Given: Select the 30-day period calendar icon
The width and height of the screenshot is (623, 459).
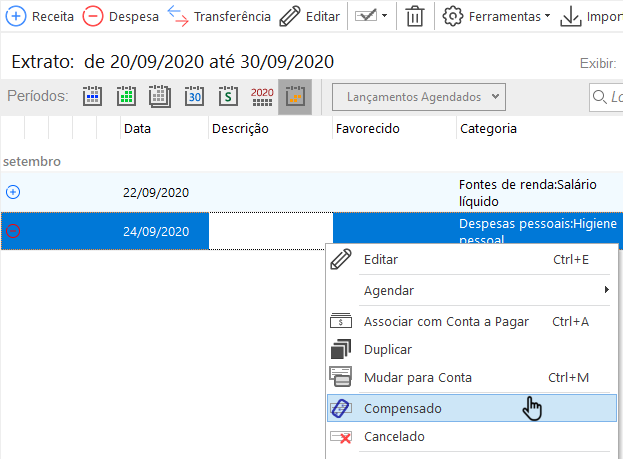Looking at the screenshot, I should (195, 97).
